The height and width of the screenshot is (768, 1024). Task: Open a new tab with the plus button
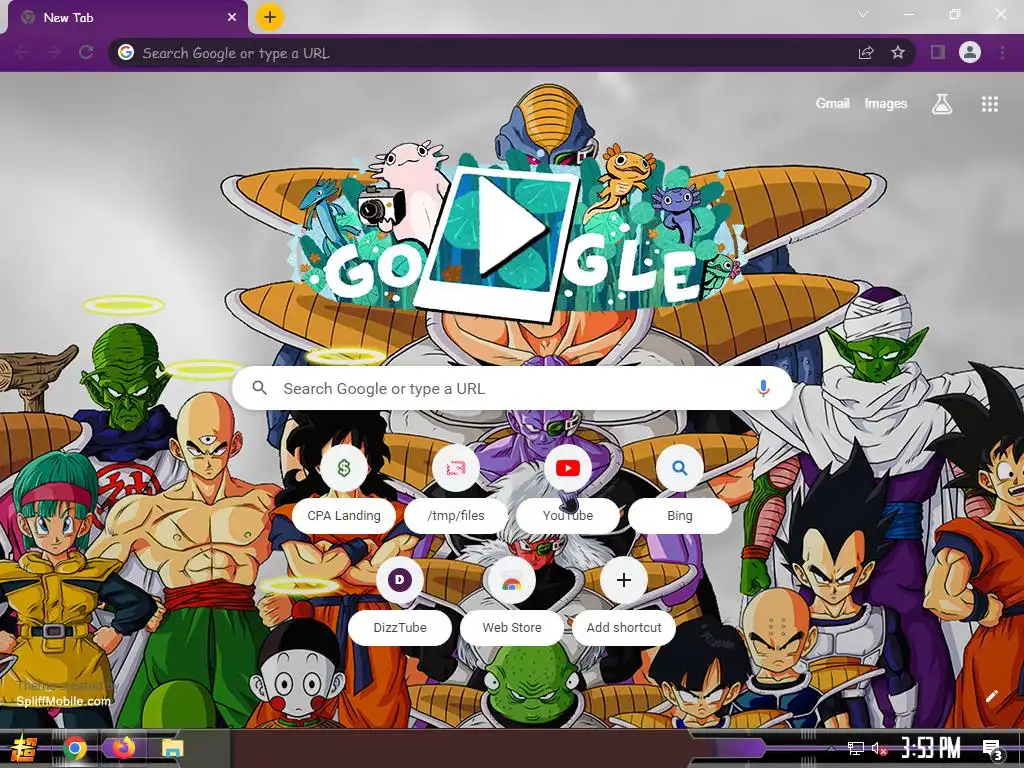click(270, 17)
